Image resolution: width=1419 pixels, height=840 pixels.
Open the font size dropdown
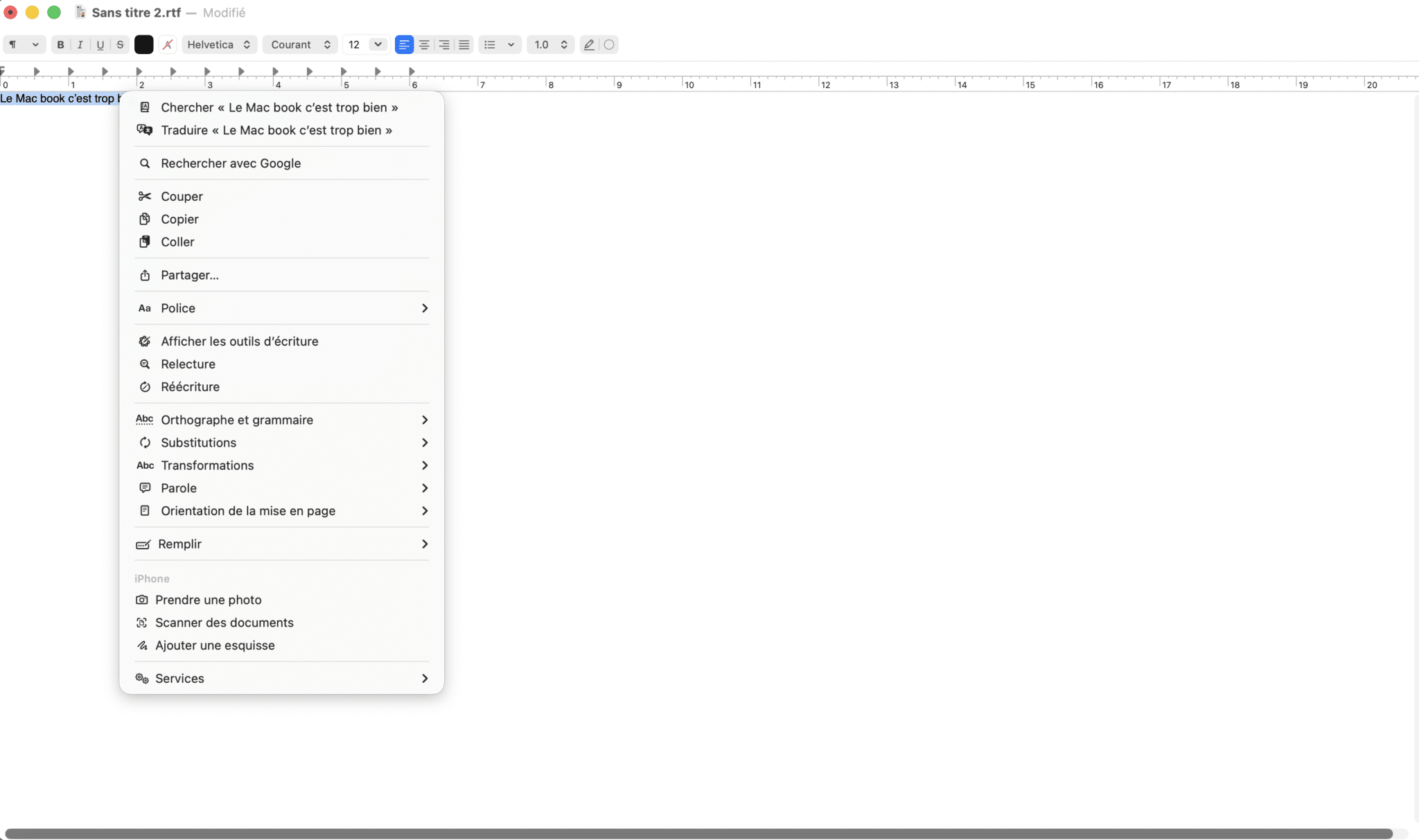tap(365, 44)
